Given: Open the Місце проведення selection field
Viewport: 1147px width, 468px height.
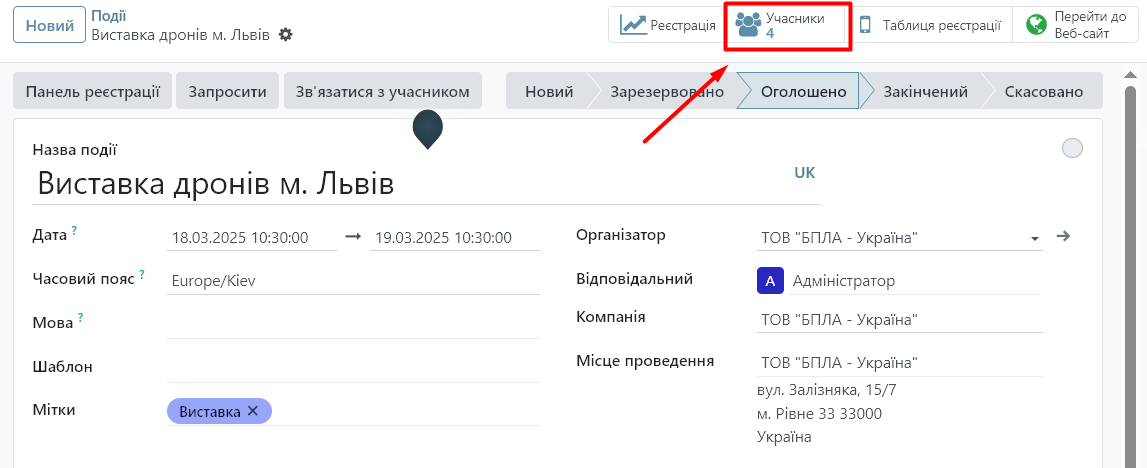Looking at the screenshot, I should click(900, 362).
